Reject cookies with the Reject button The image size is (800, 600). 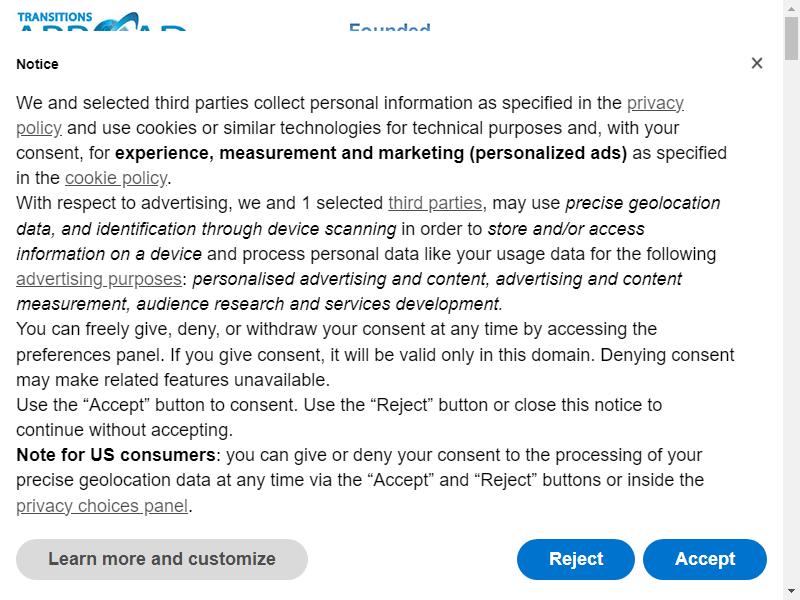click(576, 559)
